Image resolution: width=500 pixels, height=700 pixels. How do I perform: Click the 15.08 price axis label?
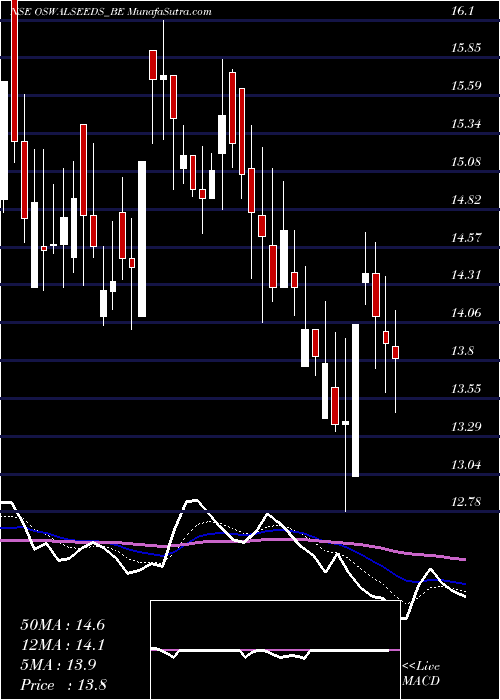[x=466, y=161]
